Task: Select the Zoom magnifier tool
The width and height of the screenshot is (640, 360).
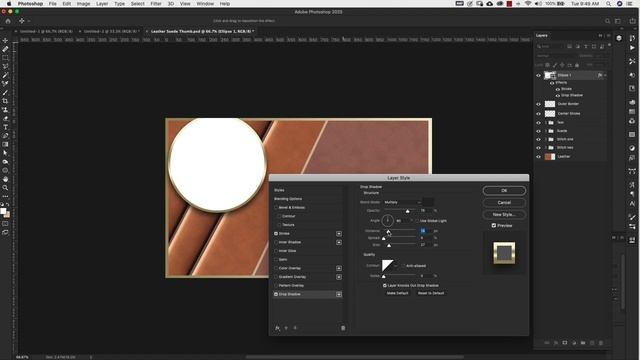Action: [5, 188]
